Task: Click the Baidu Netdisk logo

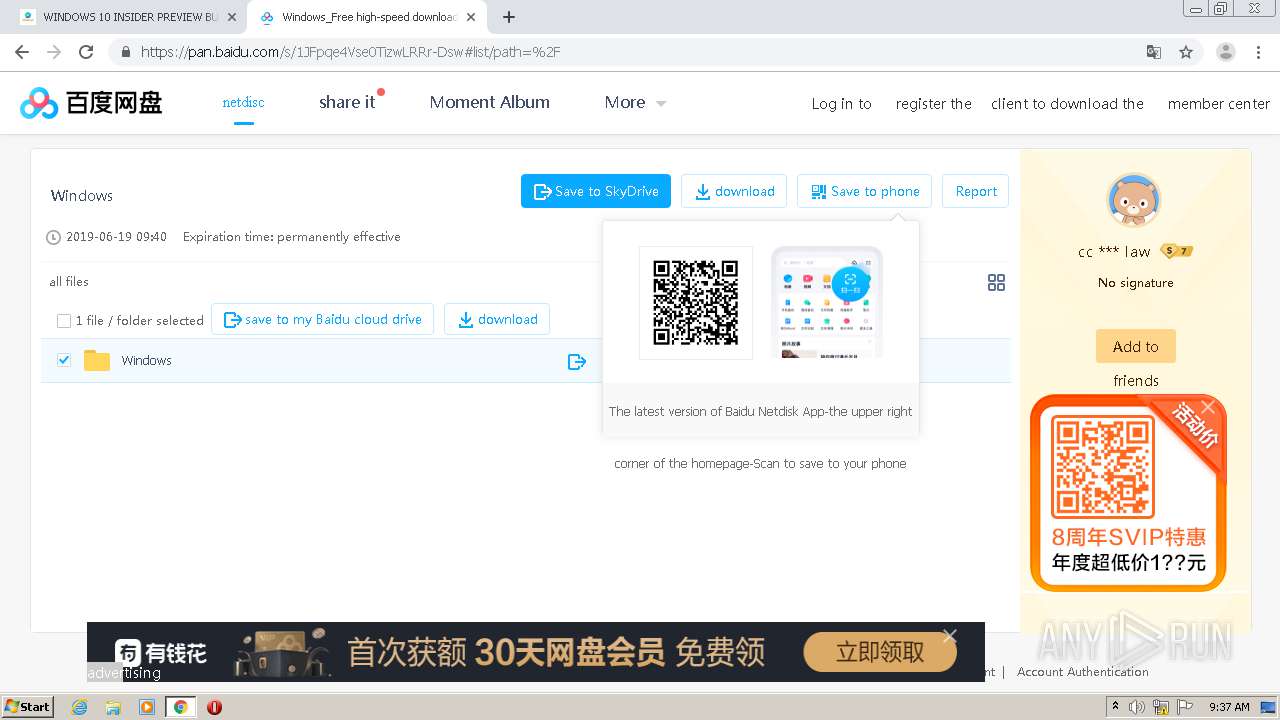Action: click(91, 102)
